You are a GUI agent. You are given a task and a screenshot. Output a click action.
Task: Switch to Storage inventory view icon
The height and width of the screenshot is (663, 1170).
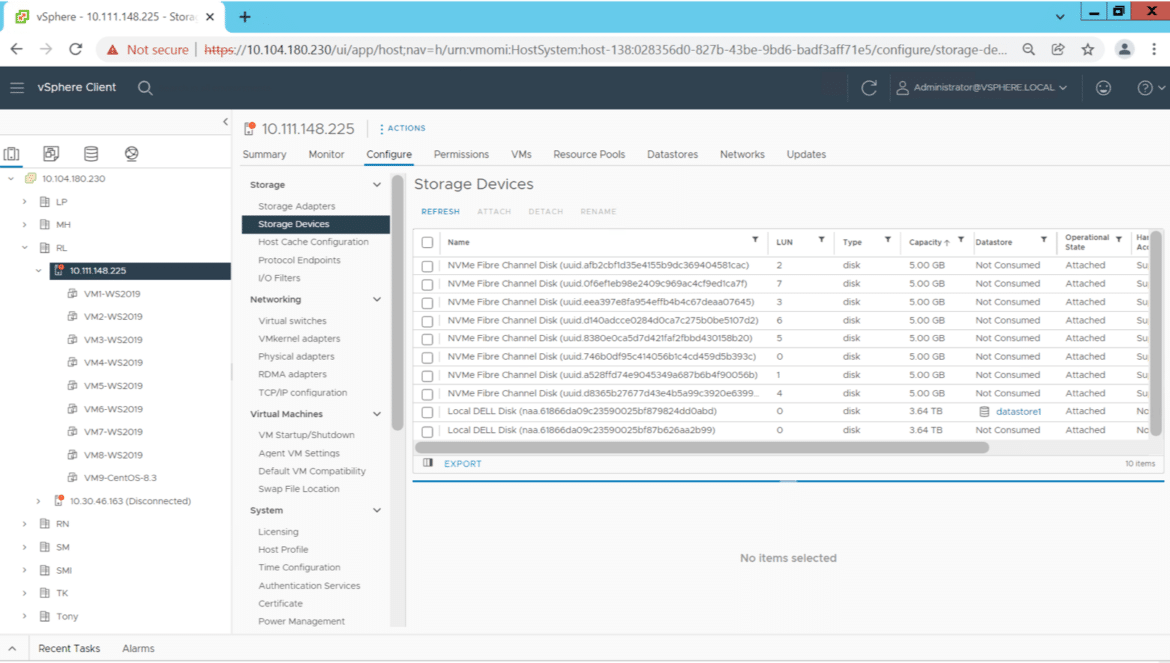pos(91,154)
